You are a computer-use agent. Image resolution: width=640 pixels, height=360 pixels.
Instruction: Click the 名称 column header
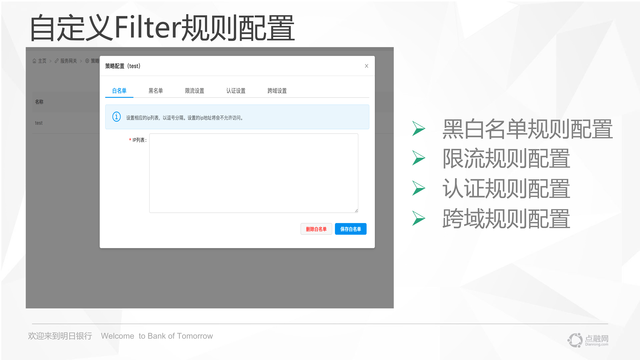click(x=39, y=102)
